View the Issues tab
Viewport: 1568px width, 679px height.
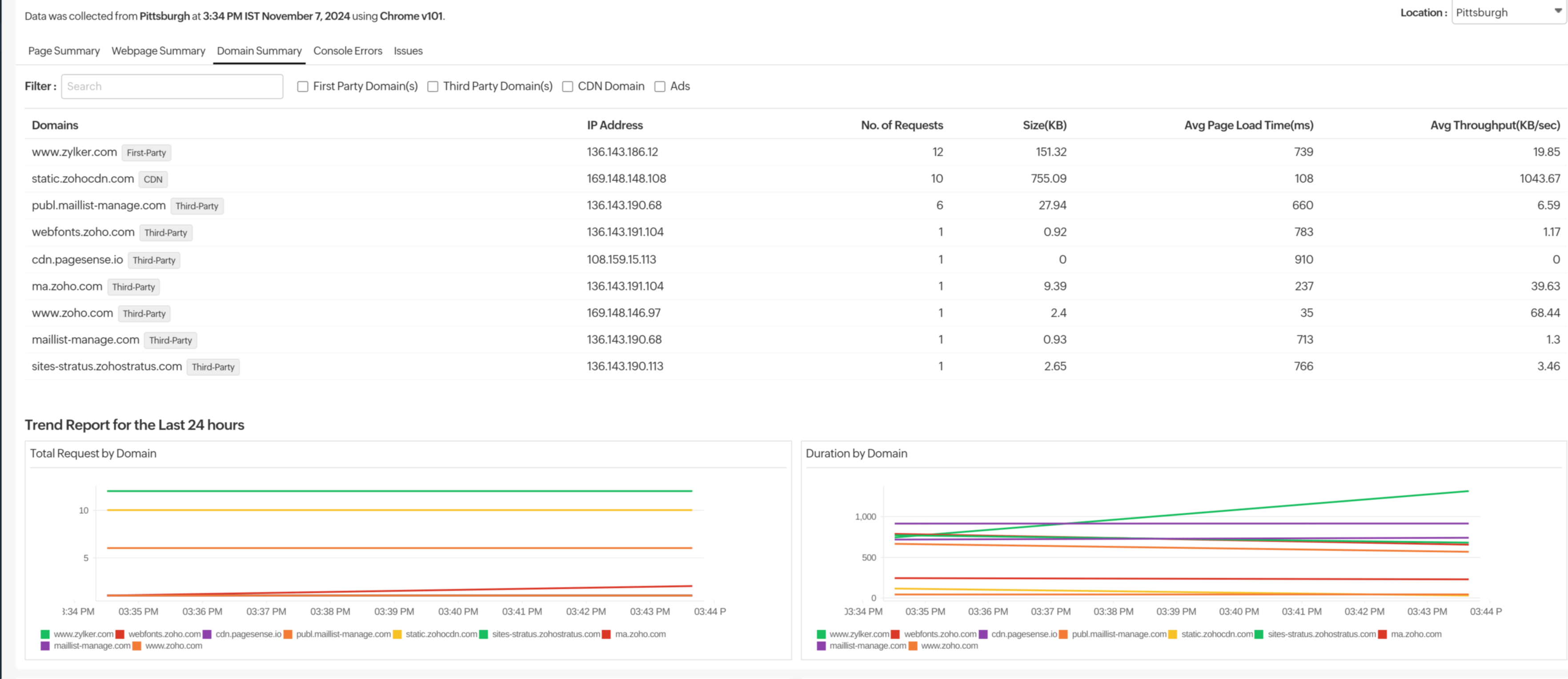[408, 51]
